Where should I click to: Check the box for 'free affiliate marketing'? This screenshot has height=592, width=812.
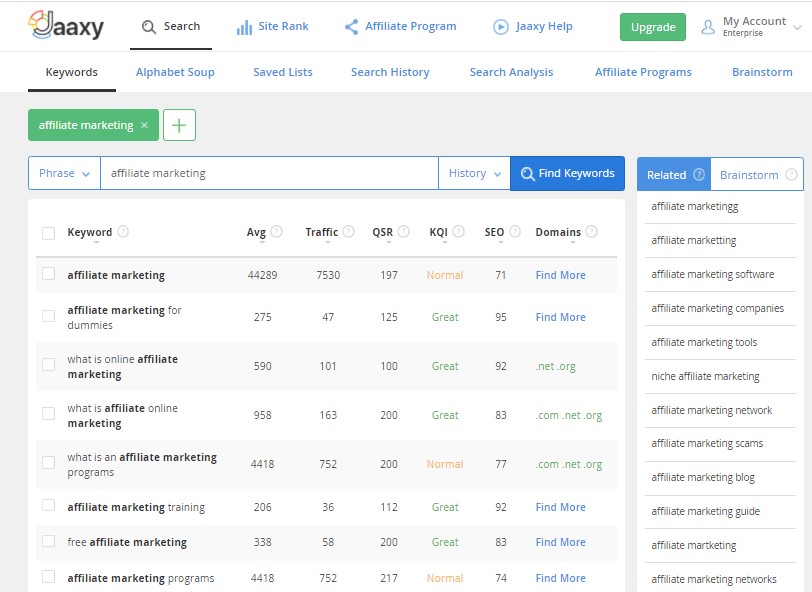pos(49,541)
